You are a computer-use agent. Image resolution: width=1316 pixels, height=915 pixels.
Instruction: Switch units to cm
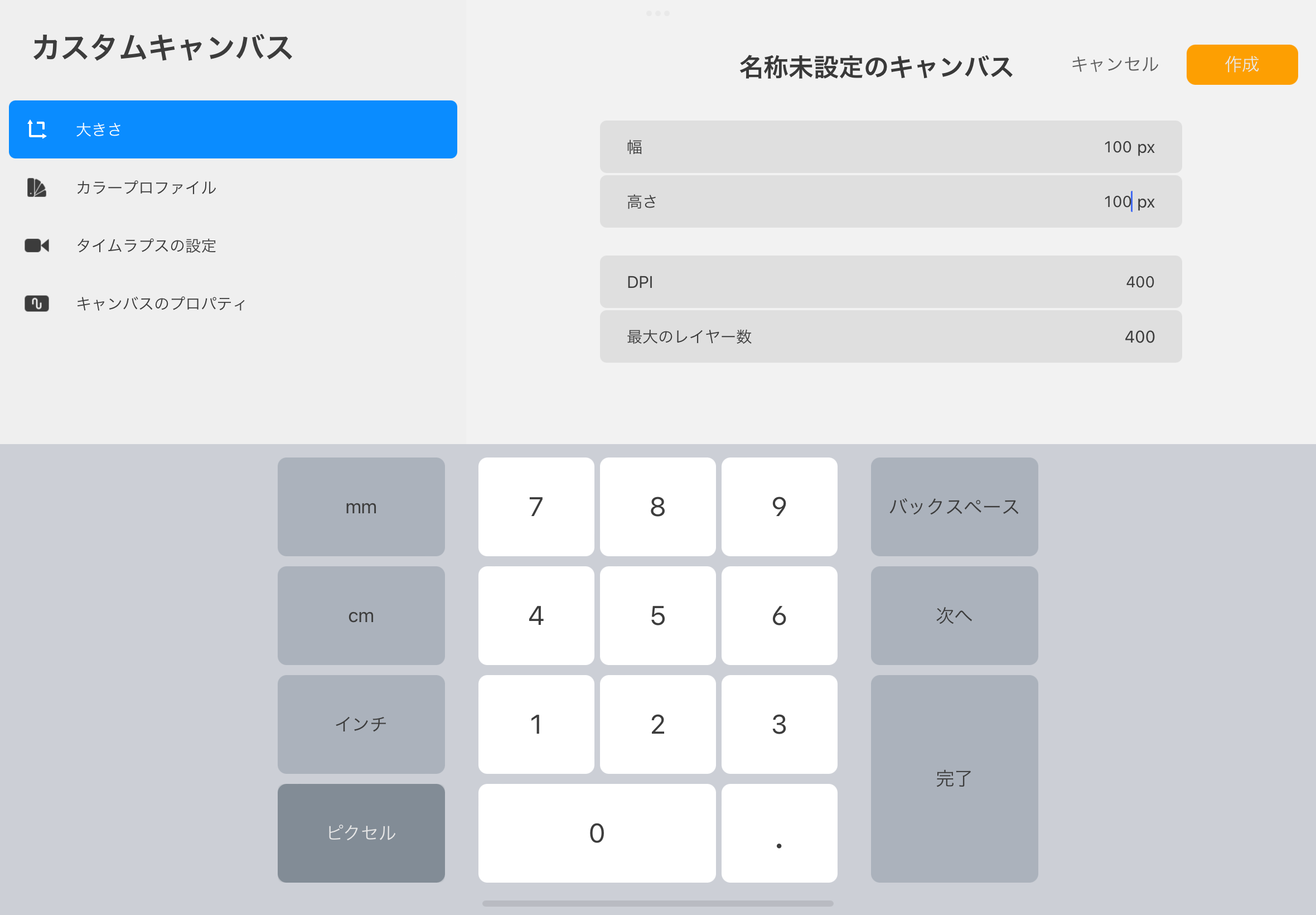[361, 616]
